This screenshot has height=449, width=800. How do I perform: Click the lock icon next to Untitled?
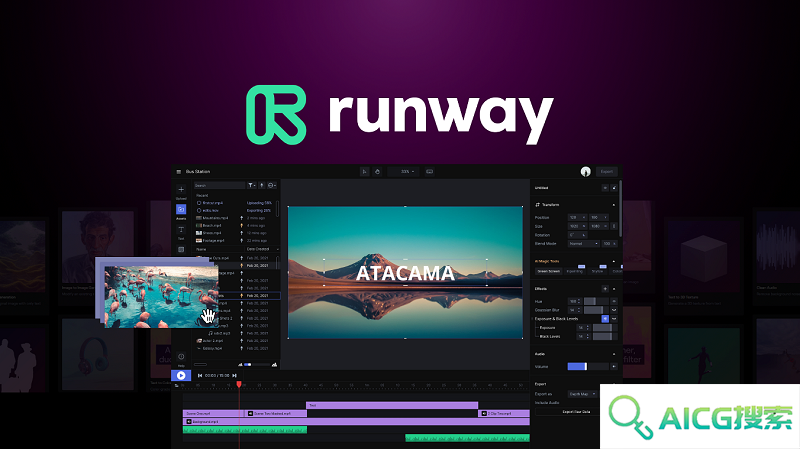coord(614,188)
